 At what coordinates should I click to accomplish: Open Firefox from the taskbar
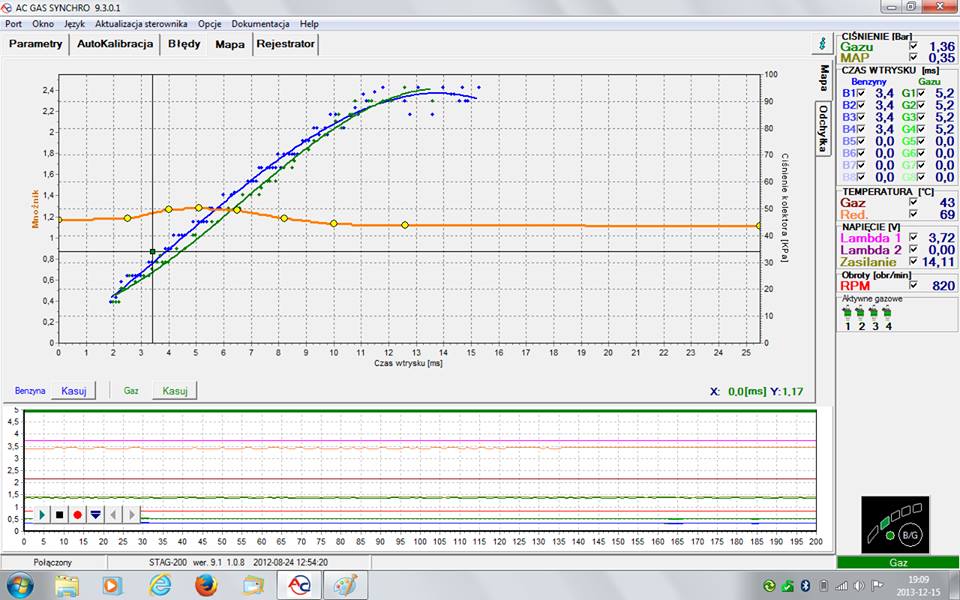(x=206, y=585)
